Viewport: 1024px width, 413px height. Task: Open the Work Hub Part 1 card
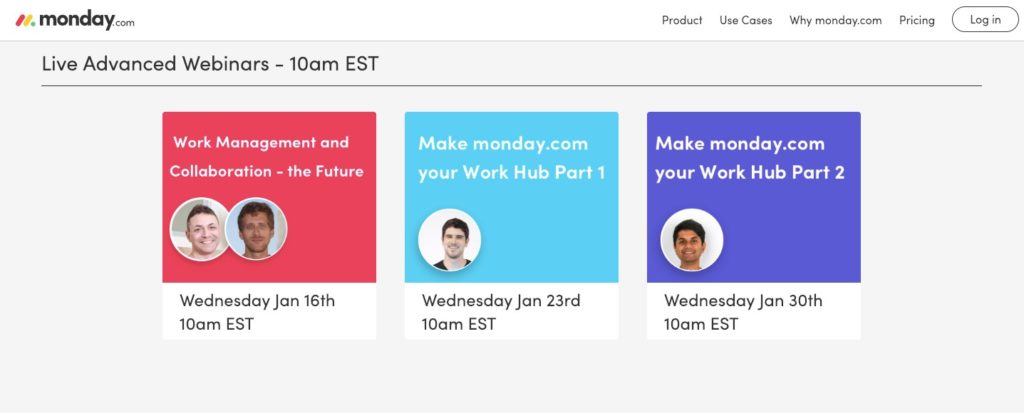(x=511, y=225)
